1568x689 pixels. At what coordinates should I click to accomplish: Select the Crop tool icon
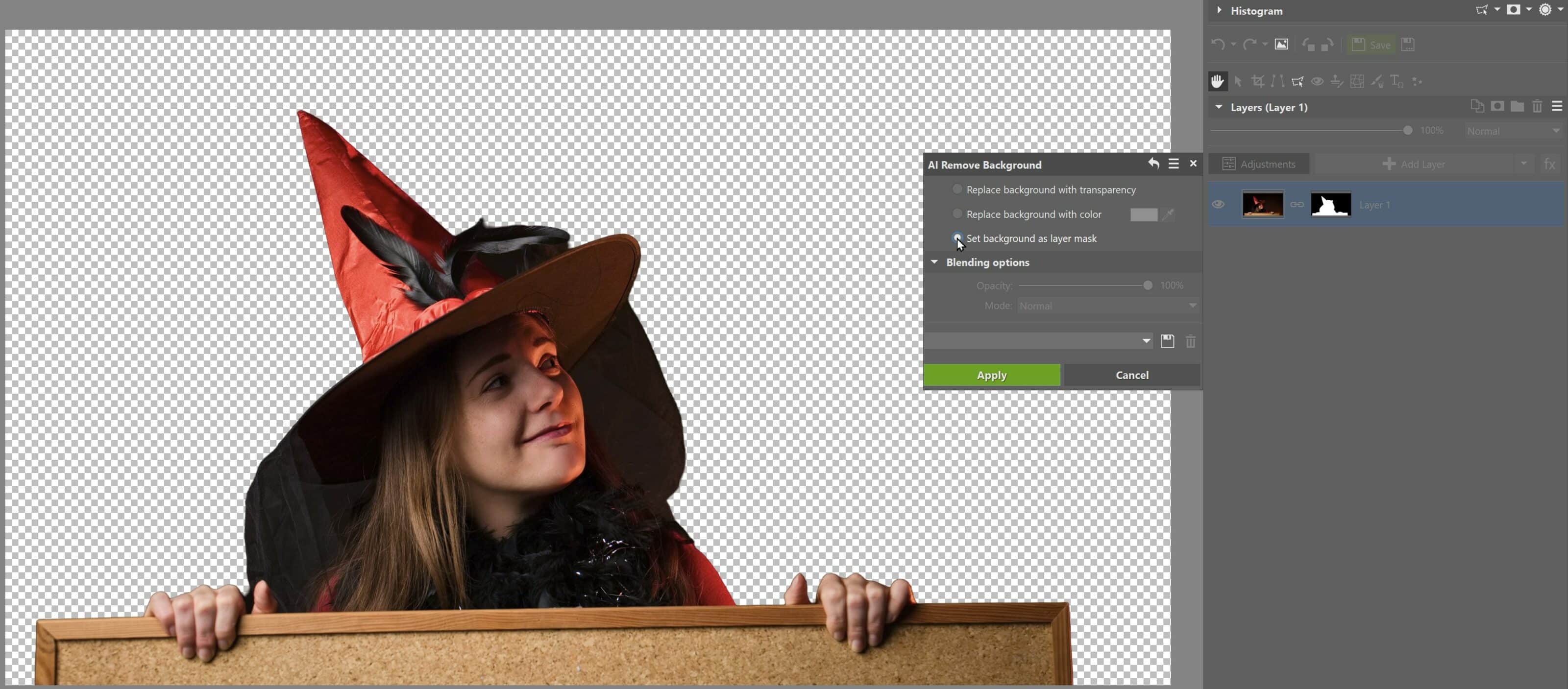[1257, 81]
